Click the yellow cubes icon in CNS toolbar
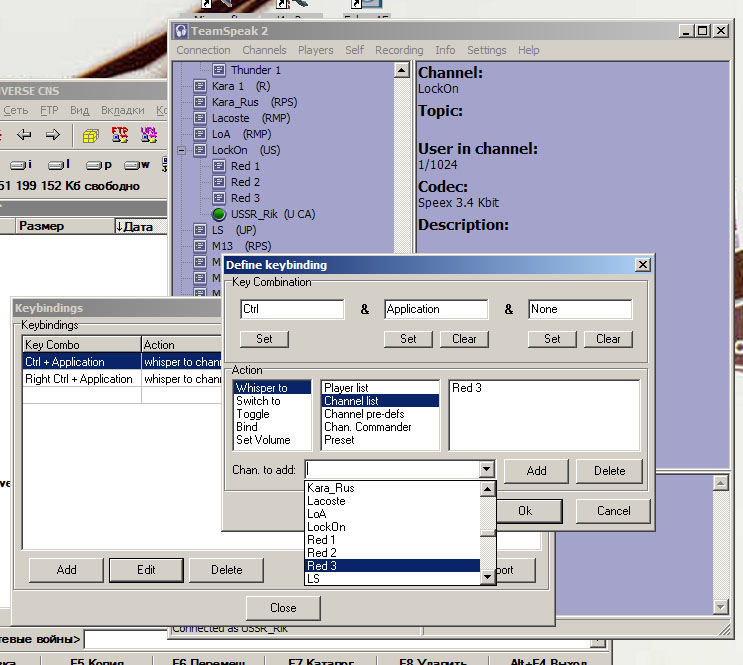Image resolution: width=743 pixels, height=665 pixels. (91, 136)
